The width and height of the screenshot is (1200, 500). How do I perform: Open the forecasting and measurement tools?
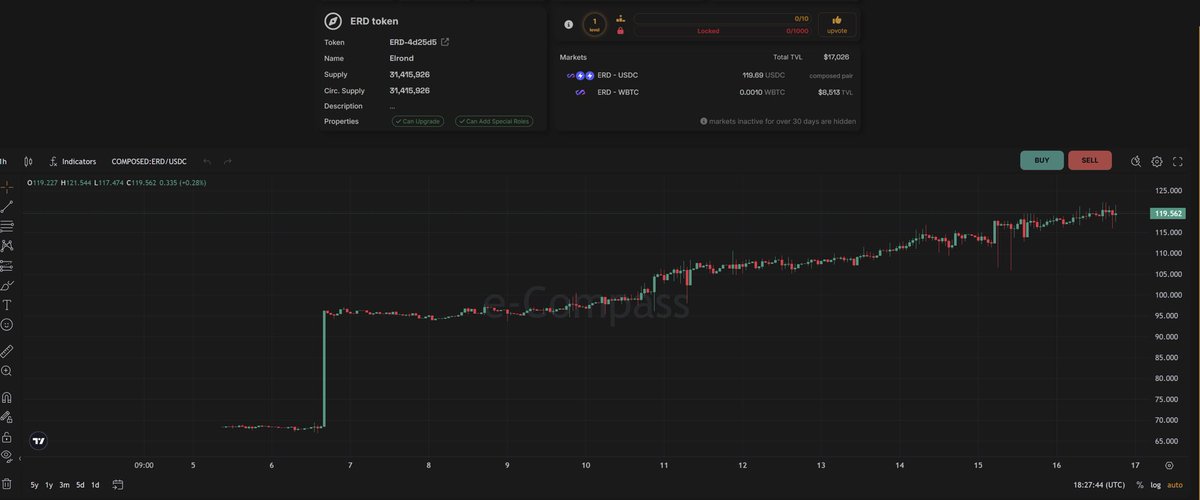click(6, 265)
